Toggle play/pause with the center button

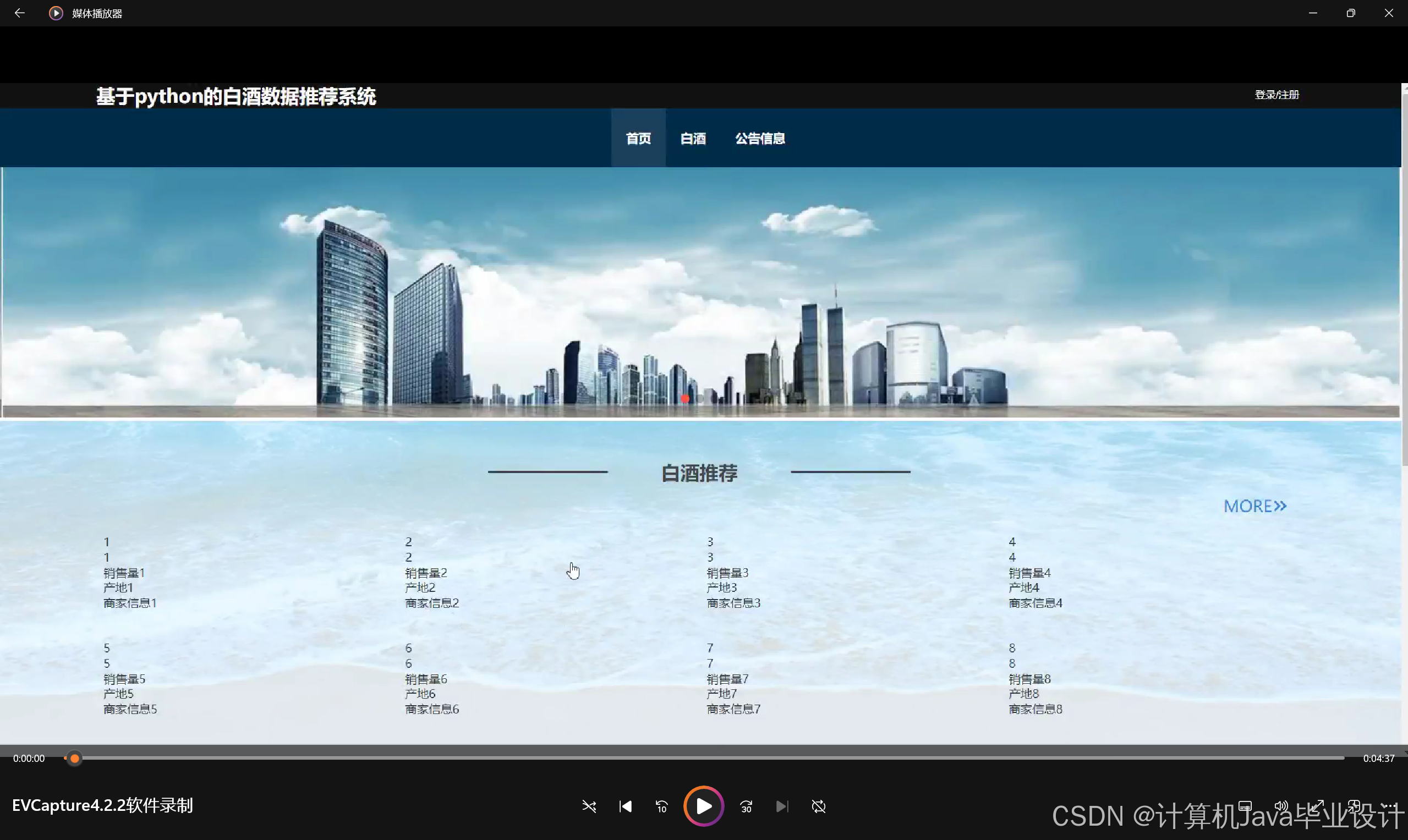[x=704, y=806]
